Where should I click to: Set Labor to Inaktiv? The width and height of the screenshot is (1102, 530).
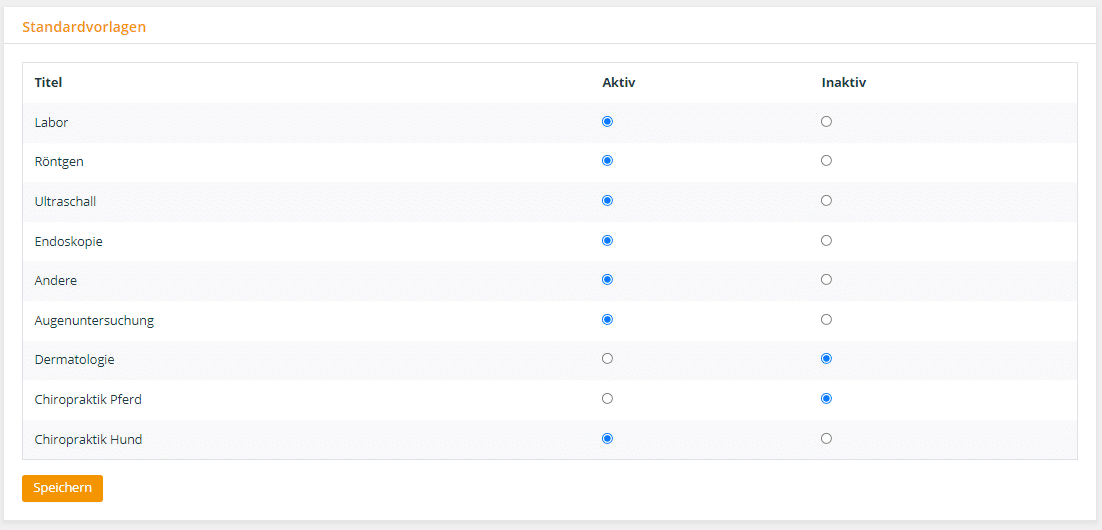coord(826,122)
